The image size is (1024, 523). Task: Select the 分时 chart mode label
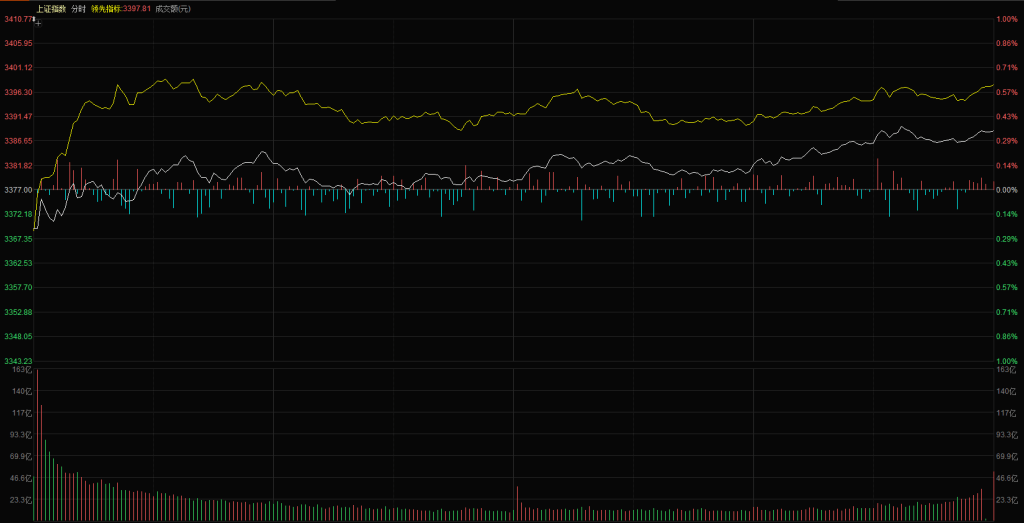[78, 9]
